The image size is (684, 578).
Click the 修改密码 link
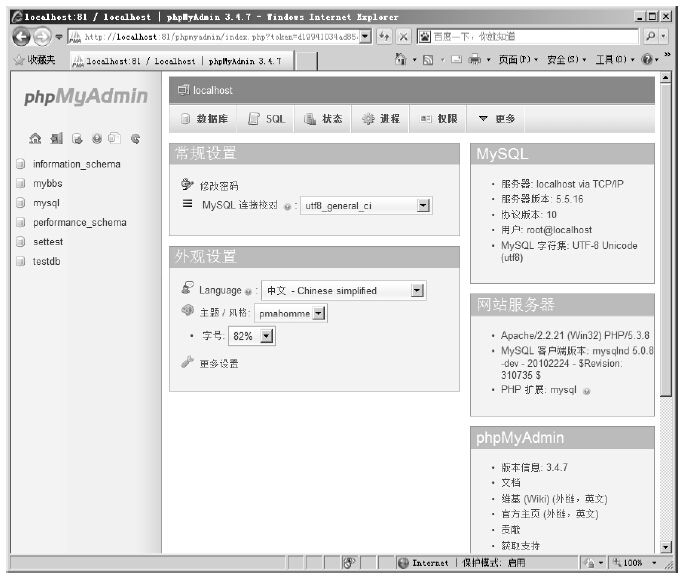coord(219,186)
